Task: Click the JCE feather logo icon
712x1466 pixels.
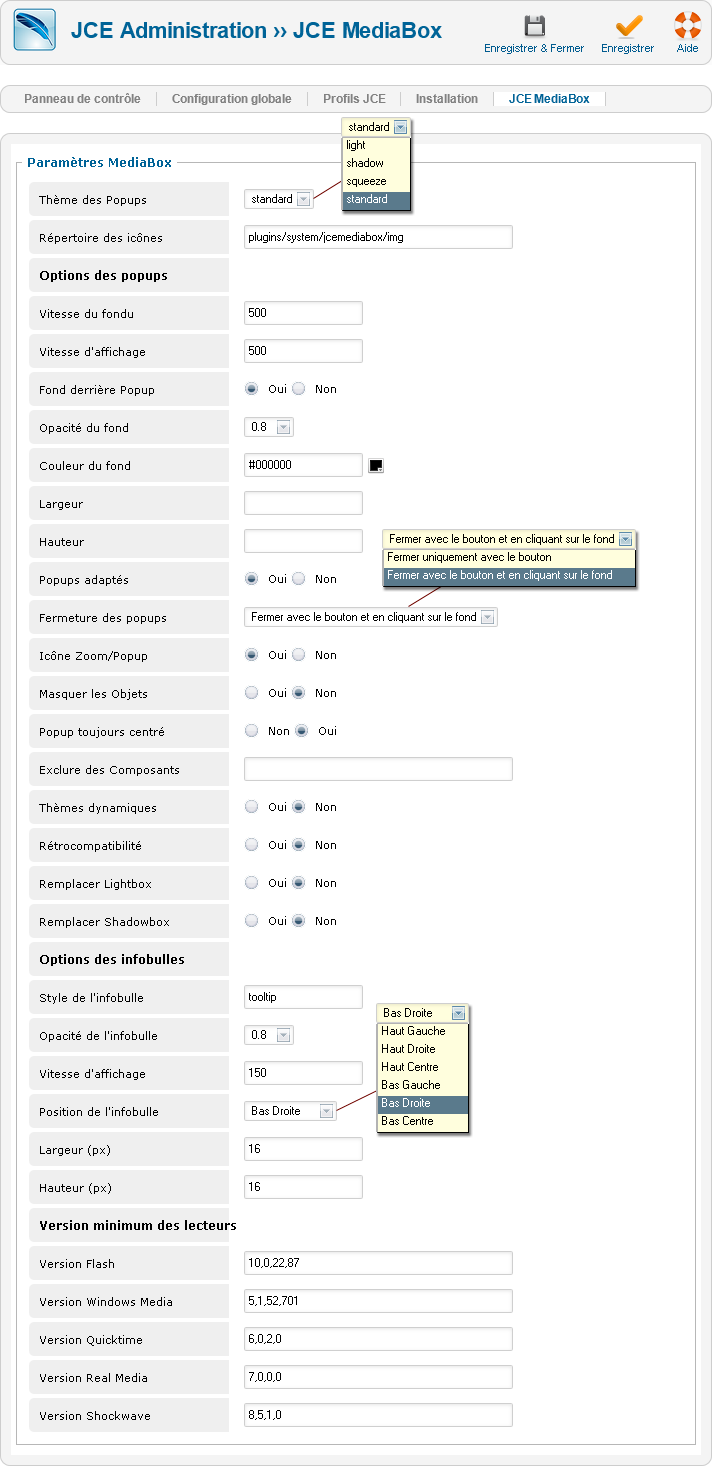Action: tap(34, 30)
